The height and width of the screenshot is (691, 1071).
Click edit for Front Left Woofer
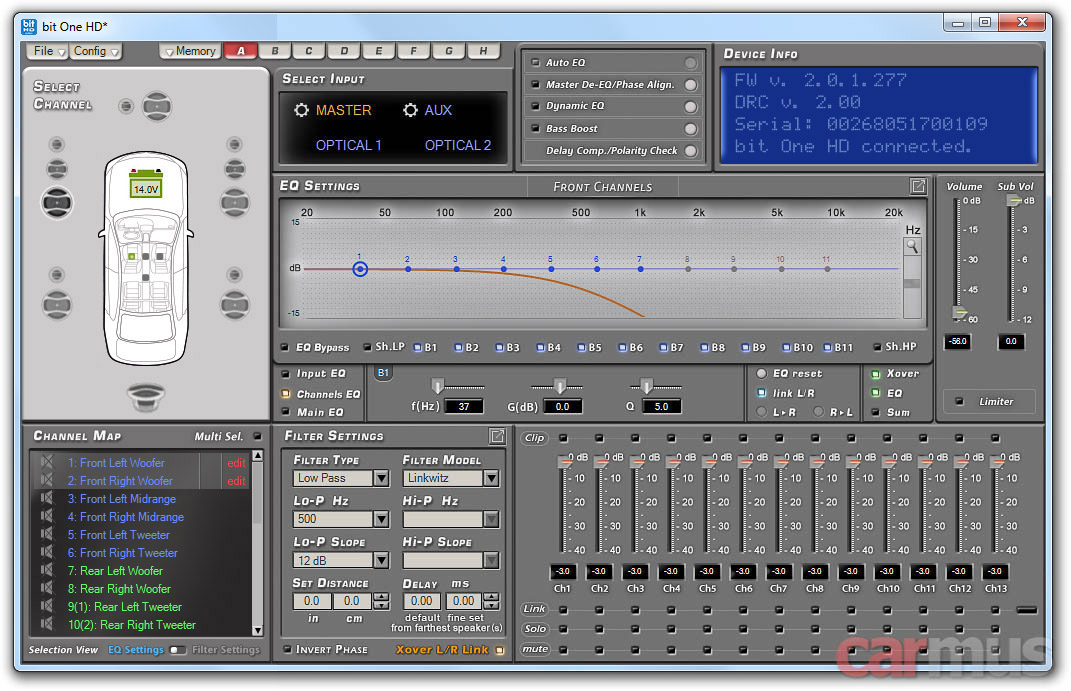click(236, 463)
